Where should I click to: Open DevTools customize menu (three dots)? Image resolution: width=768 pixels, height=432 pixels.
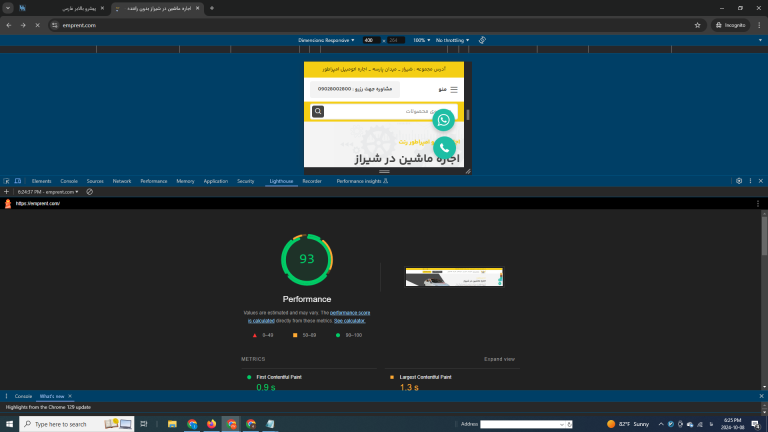click(750, 181)
